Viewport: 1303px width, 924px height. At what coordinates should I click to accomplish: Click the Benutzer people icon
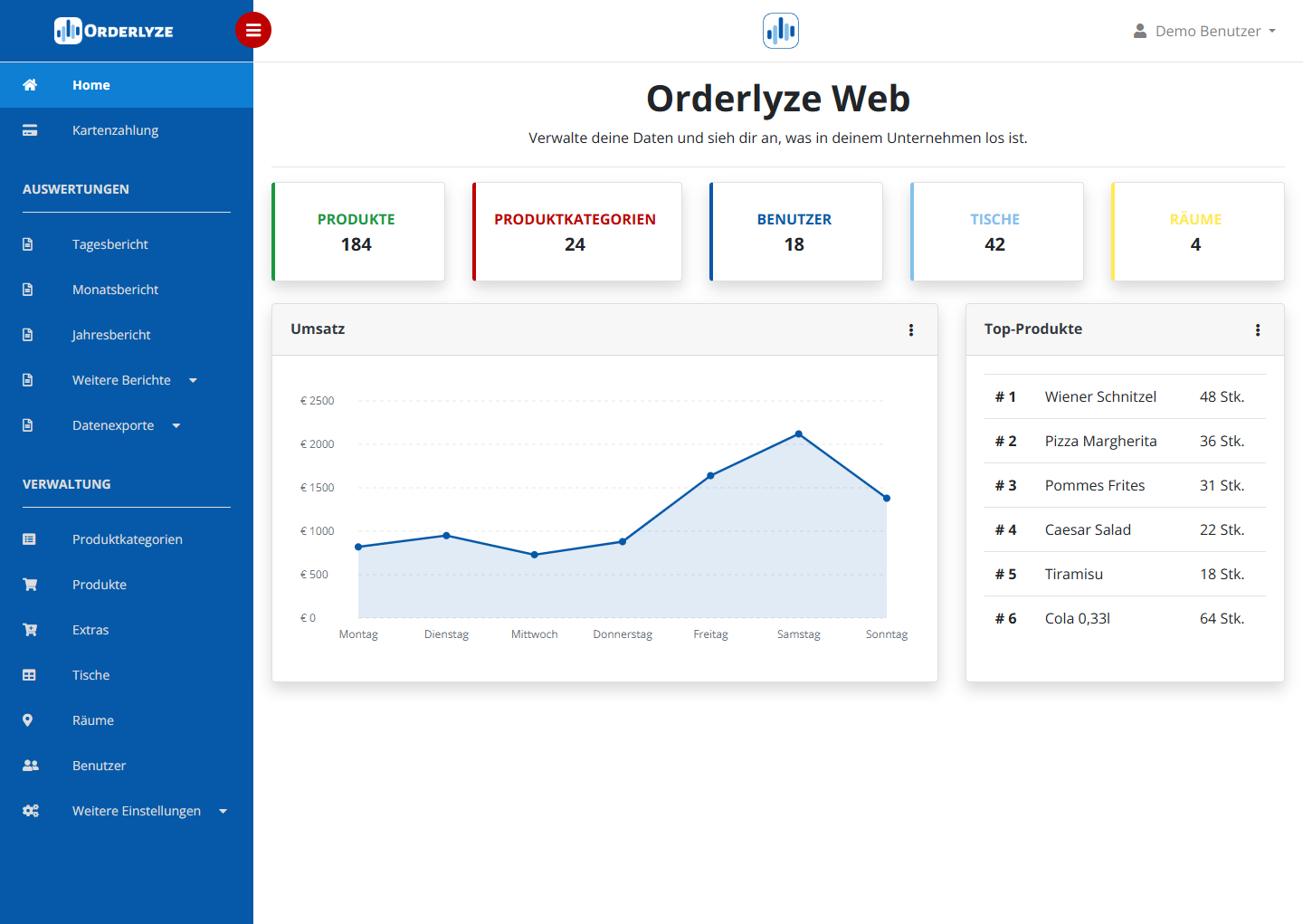click(31, 766)
